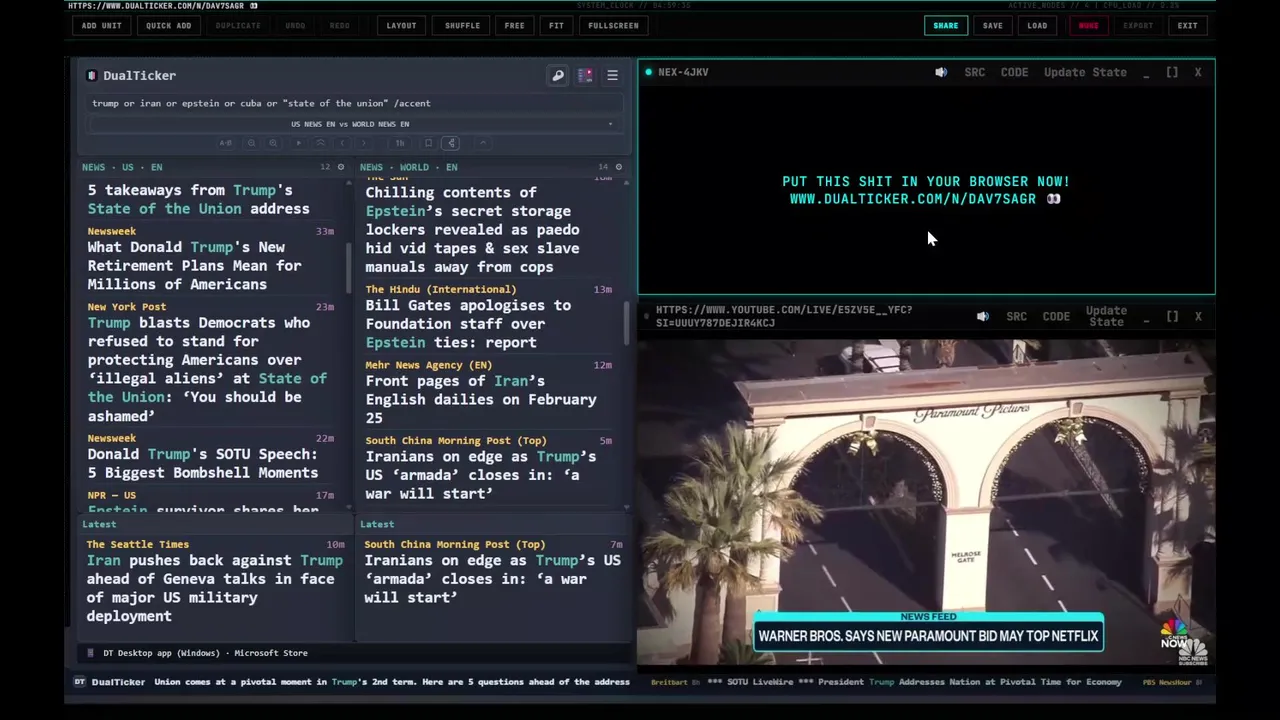This screenshot has width=1280, height=720.
Task: Click the double chevron up icon
Action: tap(320, 143)
